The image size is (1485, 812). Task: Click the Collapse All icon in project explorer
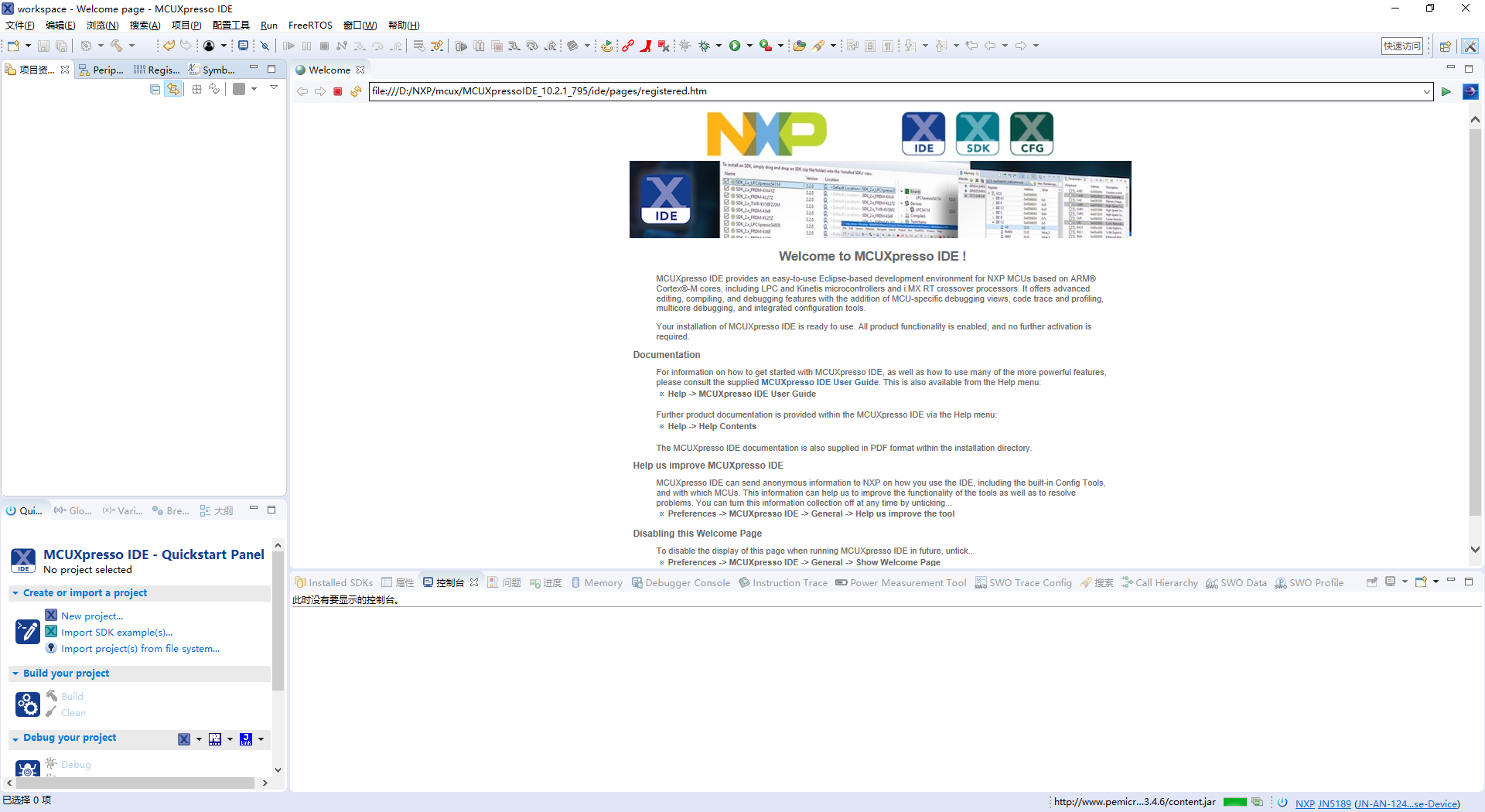point(155,89)
